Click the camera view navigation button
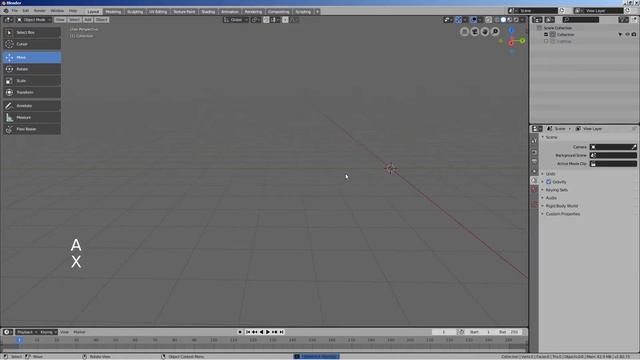Image resolution: width=640 pixels, height=360 pixels. click(475, 32)
